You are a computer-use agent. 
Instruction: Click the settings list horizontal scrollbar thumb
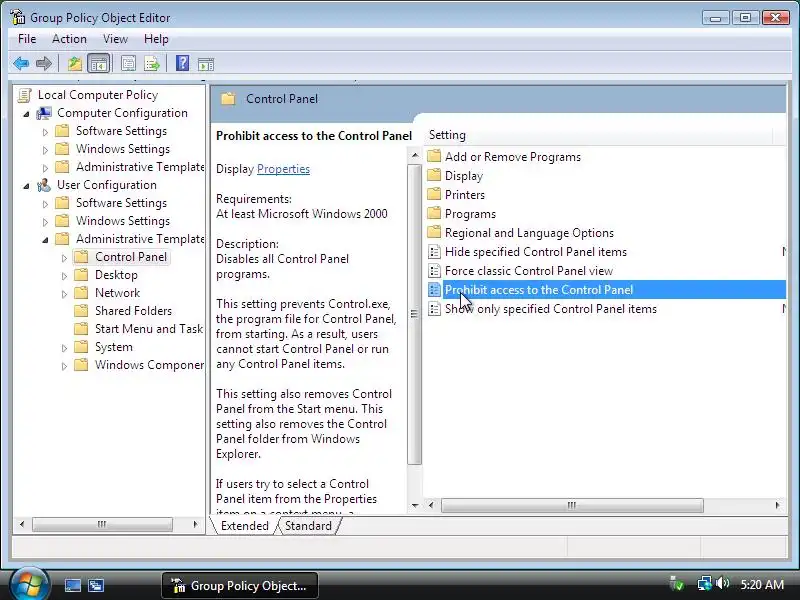point(572,505)
